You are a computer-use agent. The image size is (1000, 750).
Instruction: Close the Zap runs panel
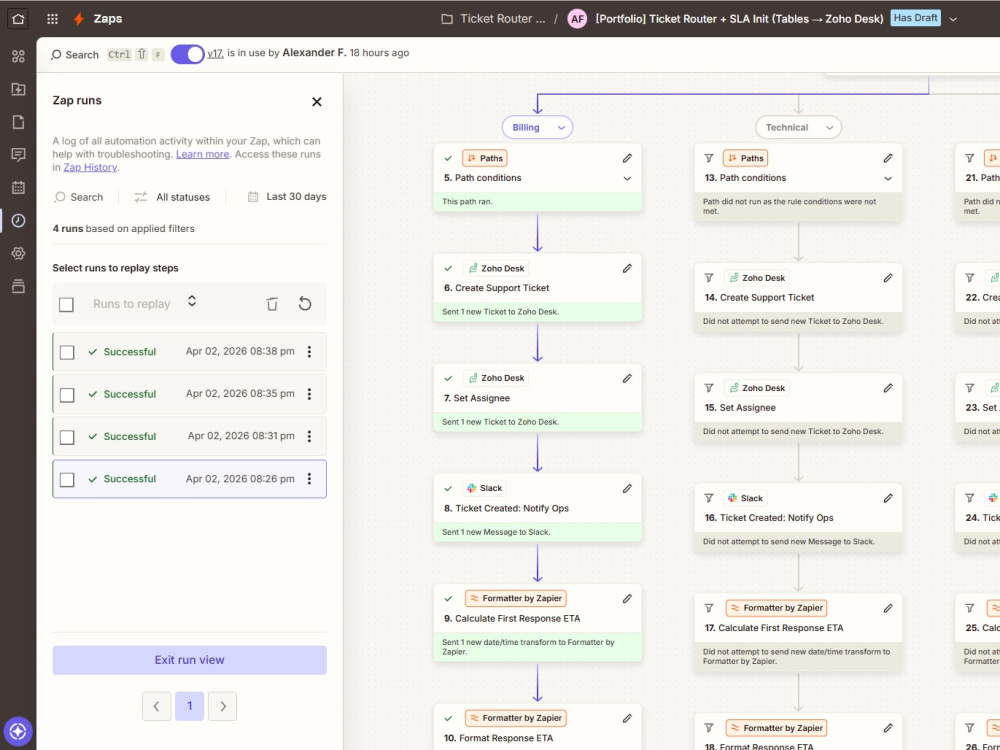point(316,101)
